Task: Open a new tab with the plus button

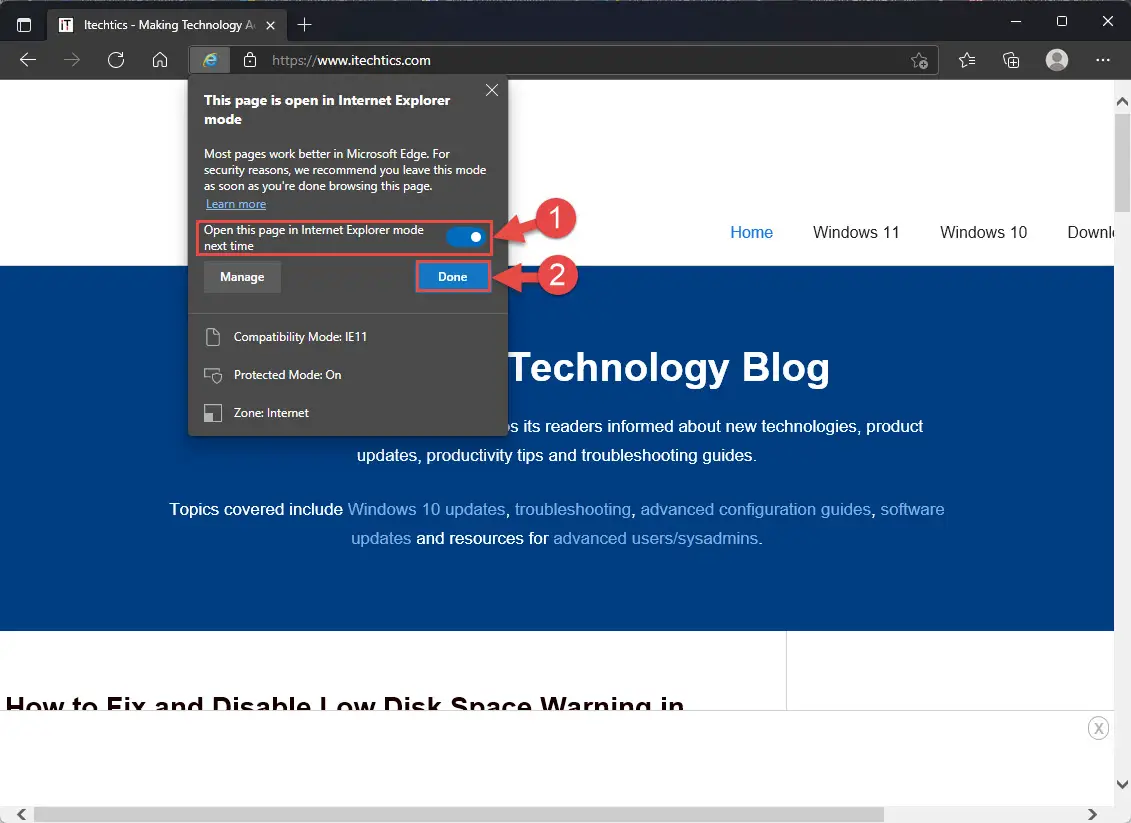Action: point(305,23)
